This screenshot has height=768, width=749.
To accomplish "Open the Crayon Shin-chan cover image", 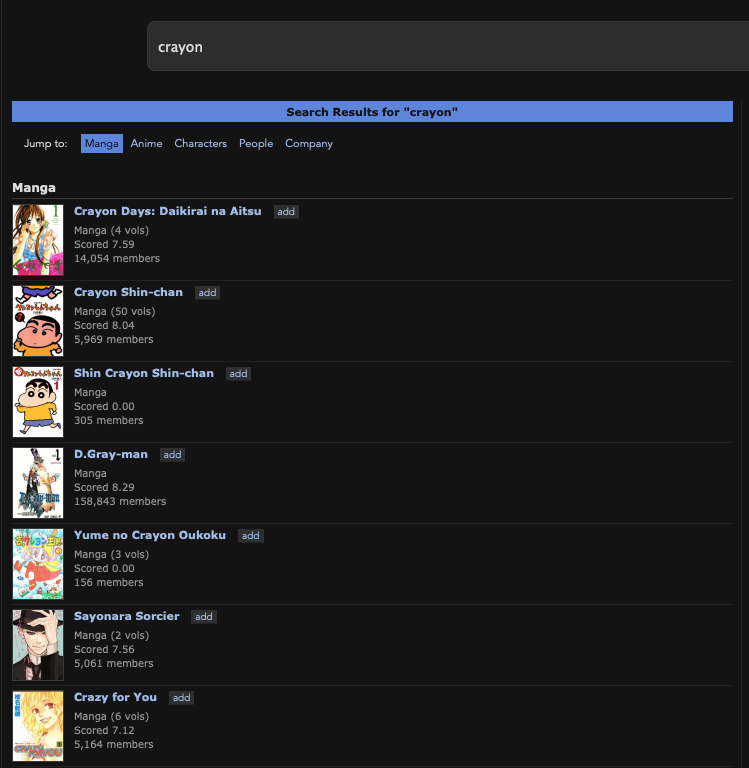I will [38, 321].
